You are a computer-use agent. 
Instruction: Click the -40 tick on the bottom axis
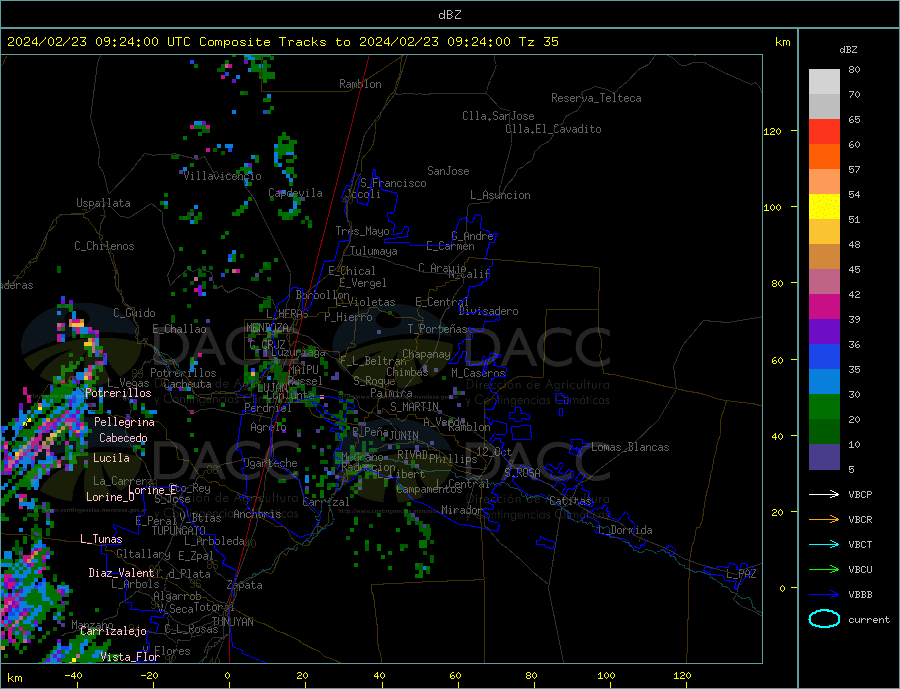pos(73,676)
